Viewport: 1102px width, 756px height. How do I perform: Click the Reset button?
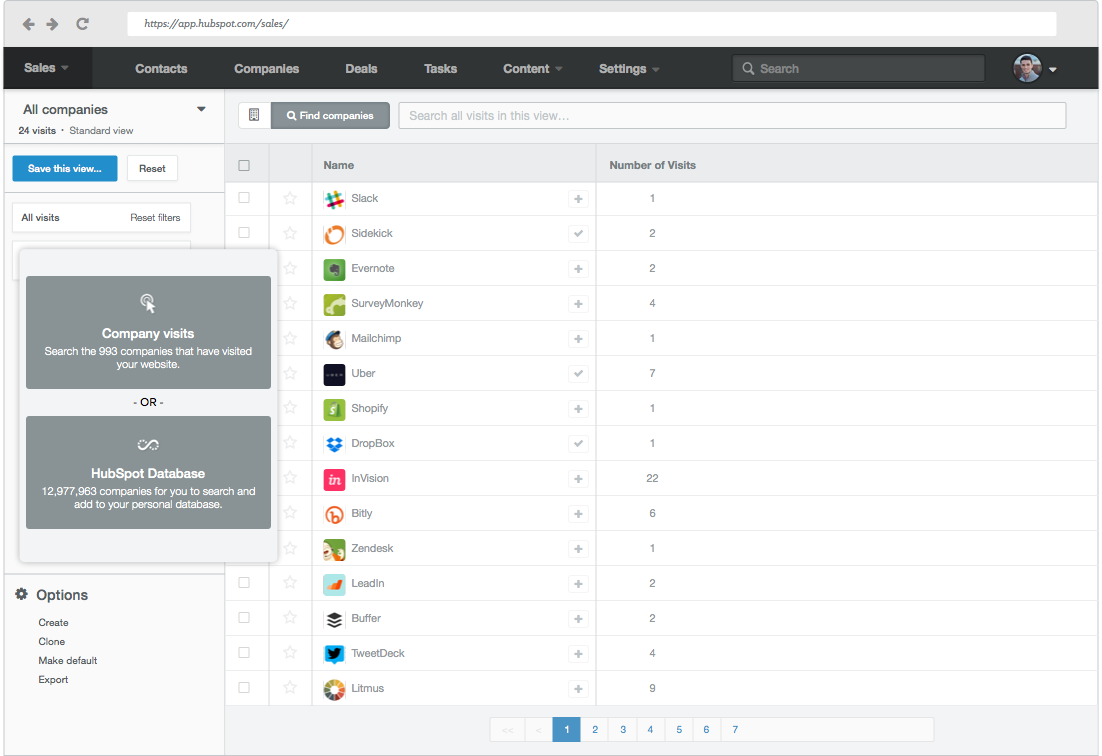pyautogui.click(x=153, y=169)
